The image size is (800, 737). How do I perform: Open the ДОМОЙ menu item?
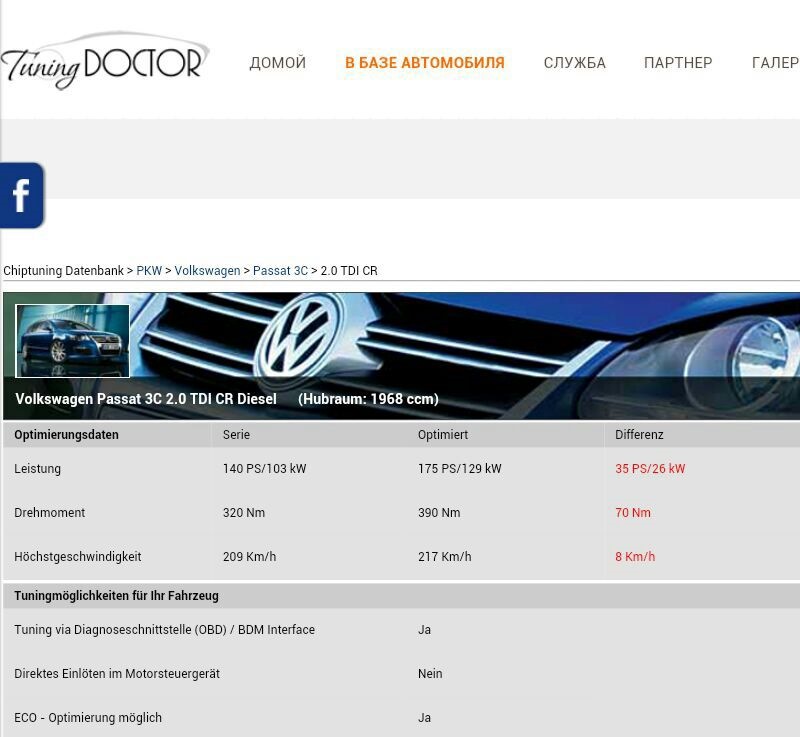278,63
